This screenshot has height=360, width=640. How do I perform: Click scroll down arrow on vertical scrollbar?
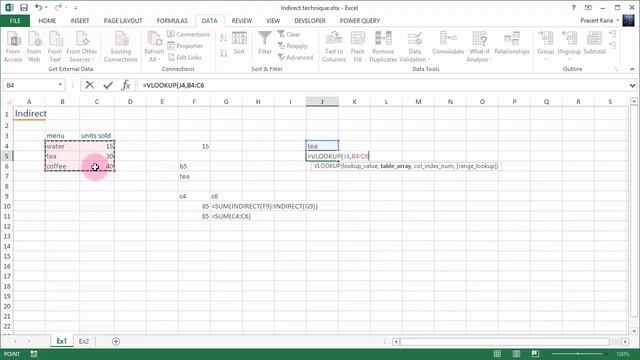click(633, 331)
